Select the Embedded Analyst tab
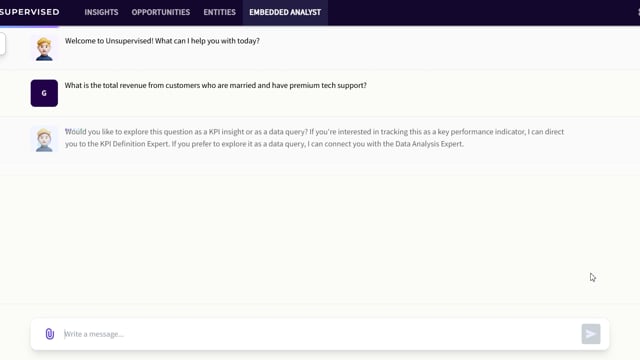 pos(285,12)
